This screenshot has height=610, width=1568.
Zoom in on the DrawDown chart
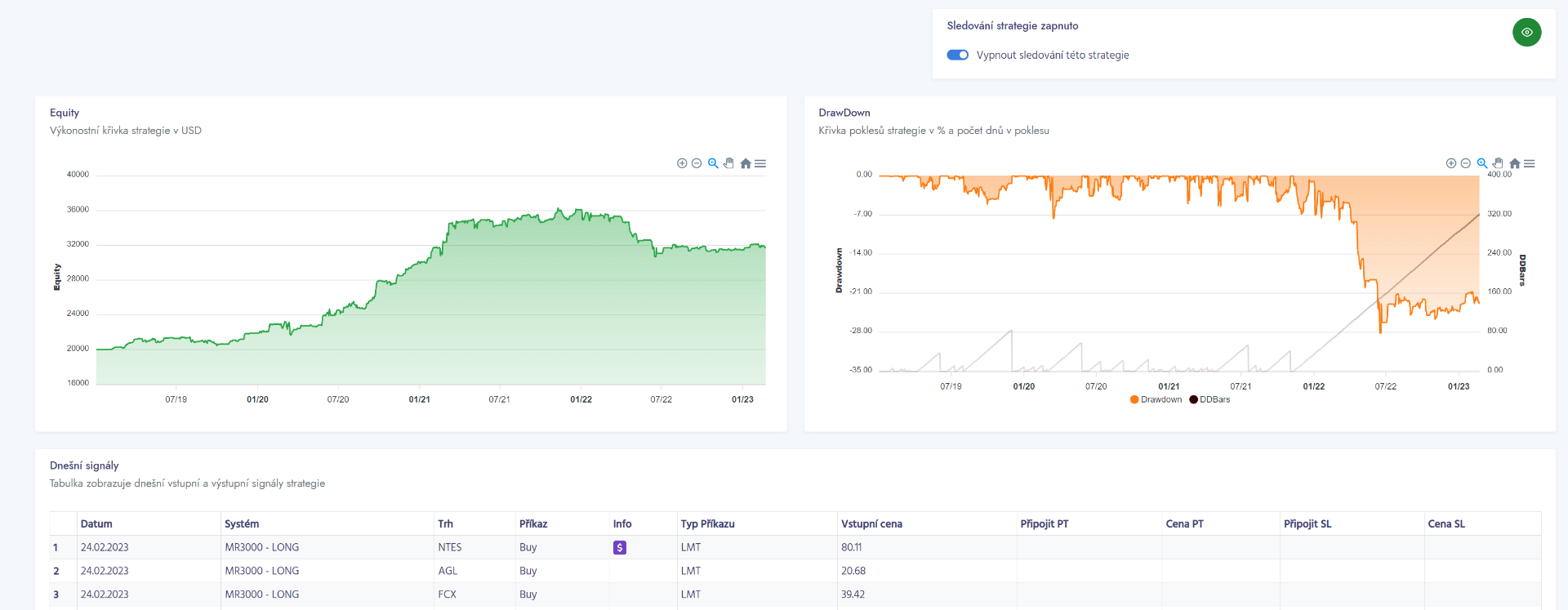(1451, 163)
